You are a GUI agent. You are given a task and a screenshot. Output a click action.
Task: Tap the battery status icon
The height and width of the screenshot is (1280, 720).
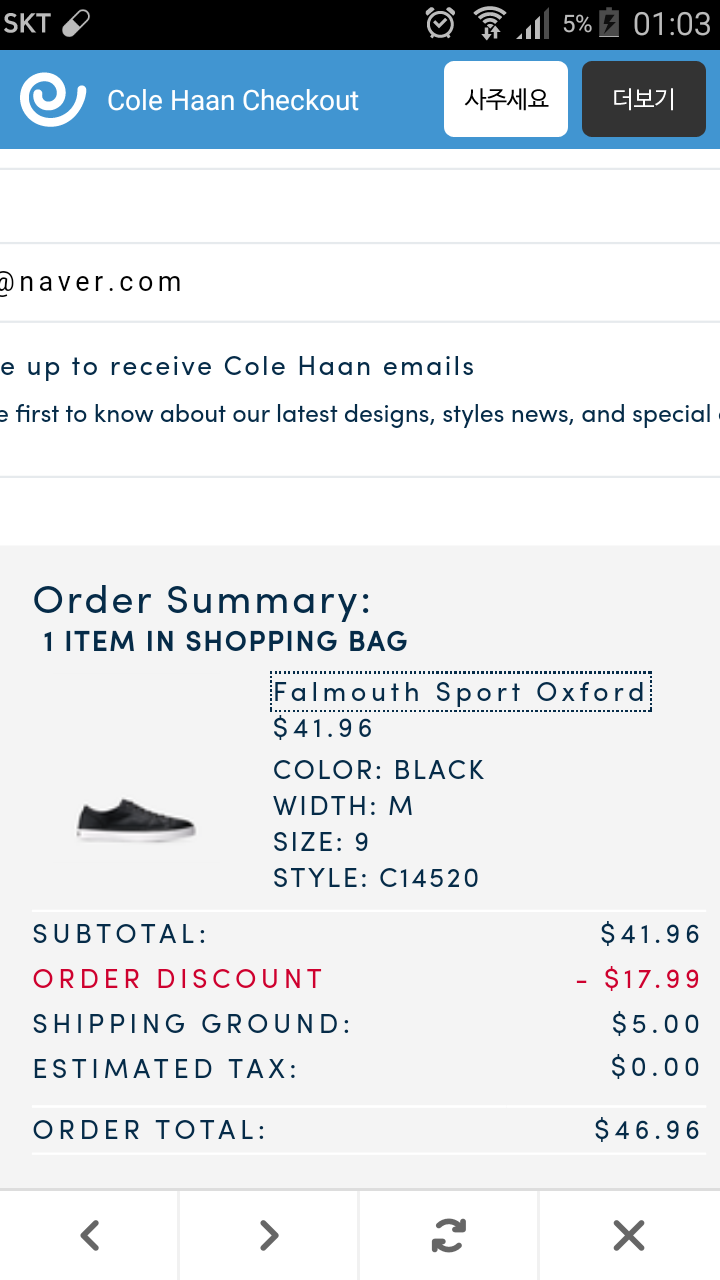tap(609, 22)
